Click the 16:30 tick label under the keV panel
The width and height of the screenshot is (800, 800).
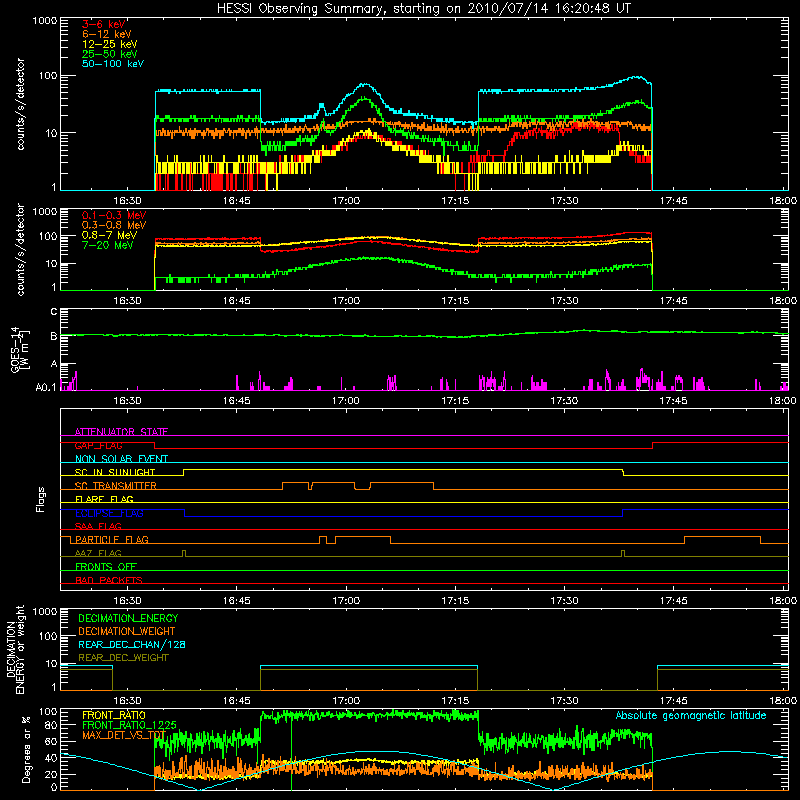(127, 201)
